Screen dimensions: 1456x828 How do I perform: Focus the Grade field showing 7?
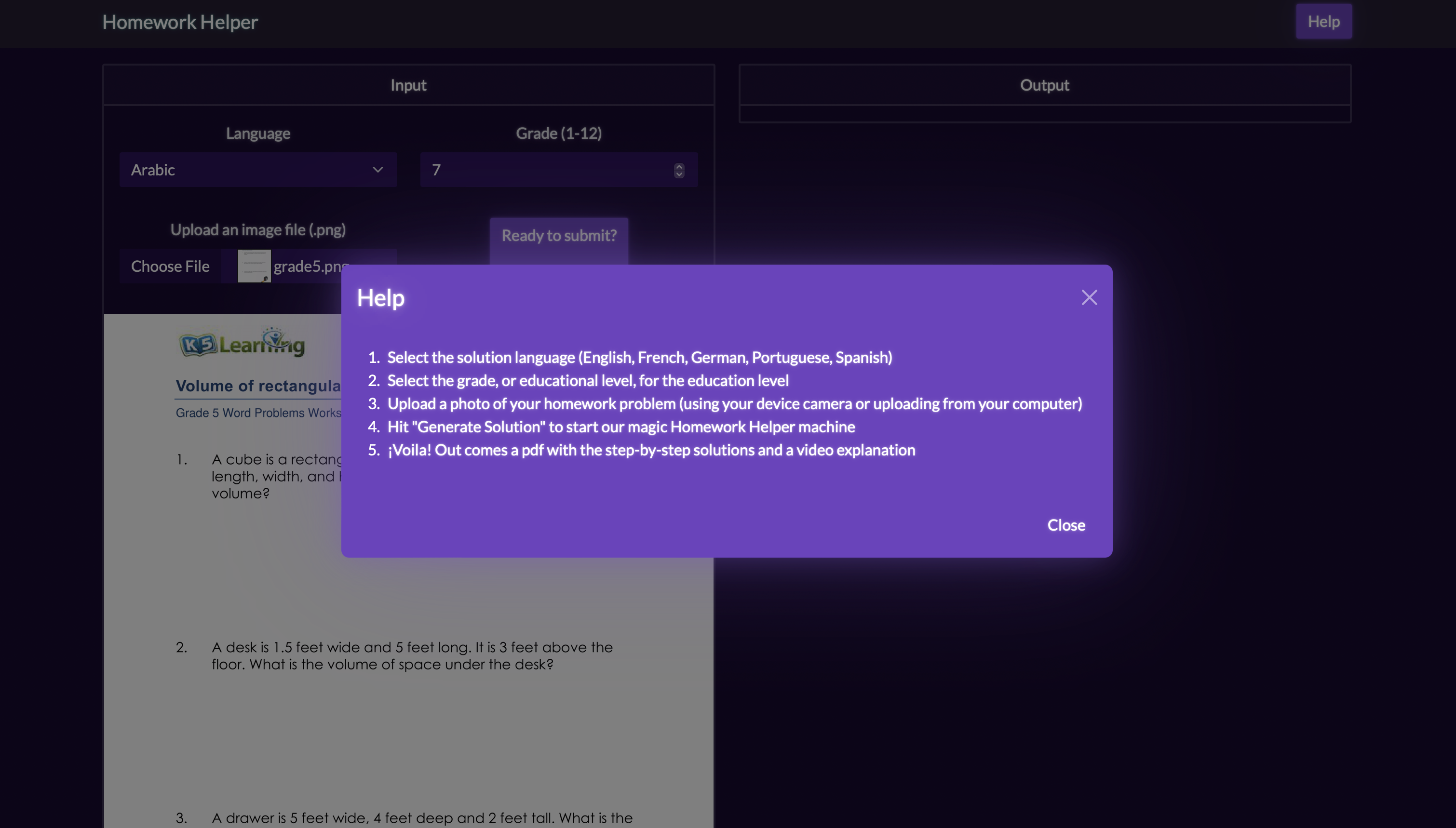[x=546, y=170]
